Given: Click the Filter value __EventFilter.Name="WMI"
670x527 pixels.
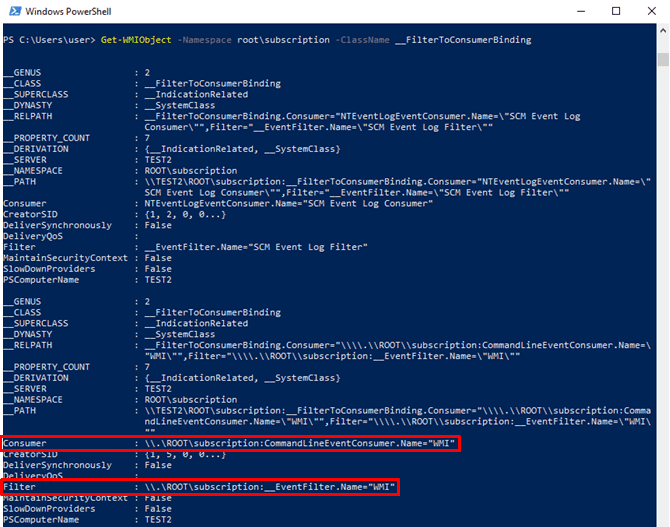Looking at the screenshot, I should [270, 487].
